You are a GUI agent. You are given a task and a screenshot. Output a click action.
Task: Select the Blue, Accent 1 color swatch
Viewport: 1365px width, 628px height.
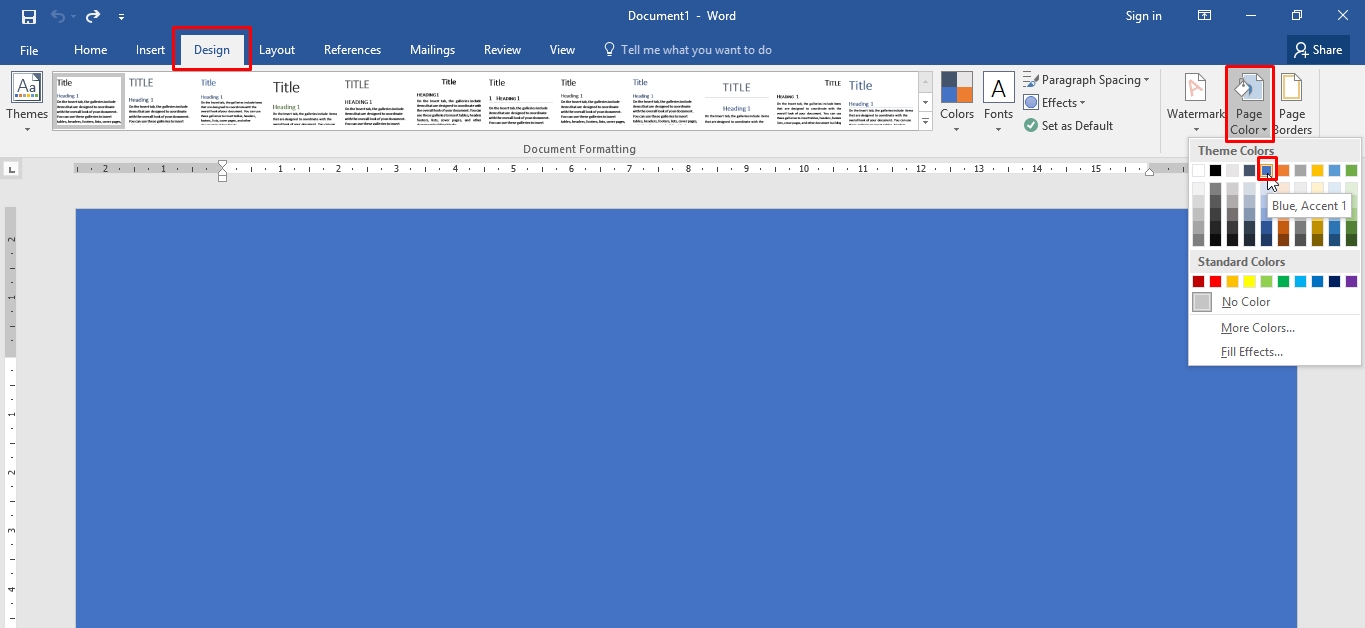(1268, 169)
